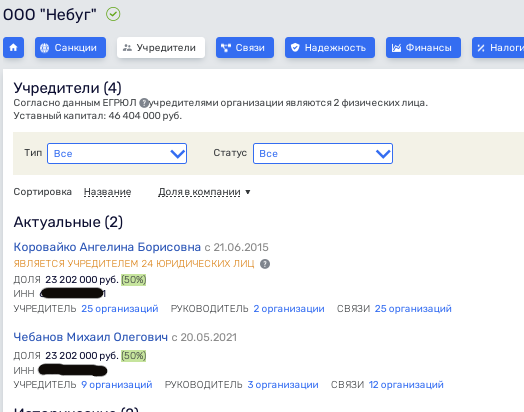Open Чебанов Михаил Олегович profile
The height and width of the screenshot is (412, 524).
[x=91, y=337]
